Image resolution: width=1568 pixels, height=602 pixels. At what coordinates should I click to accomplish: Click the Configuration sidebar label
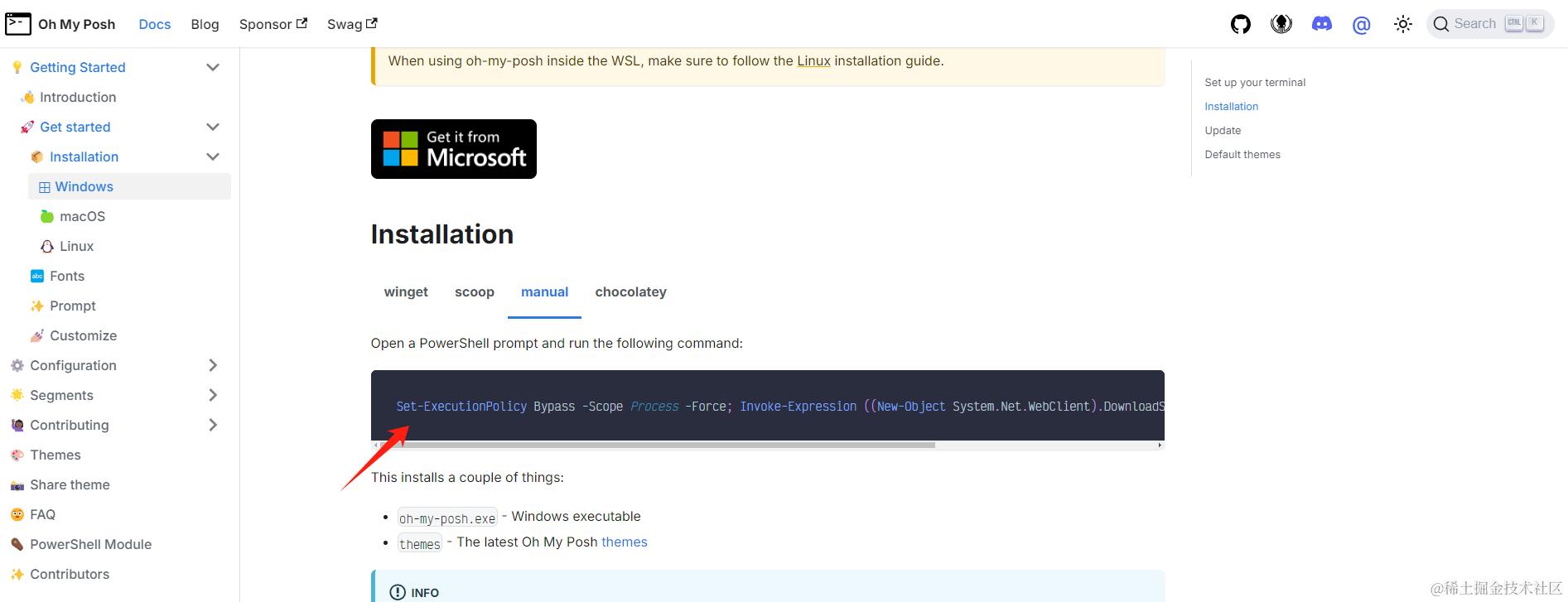73,365
